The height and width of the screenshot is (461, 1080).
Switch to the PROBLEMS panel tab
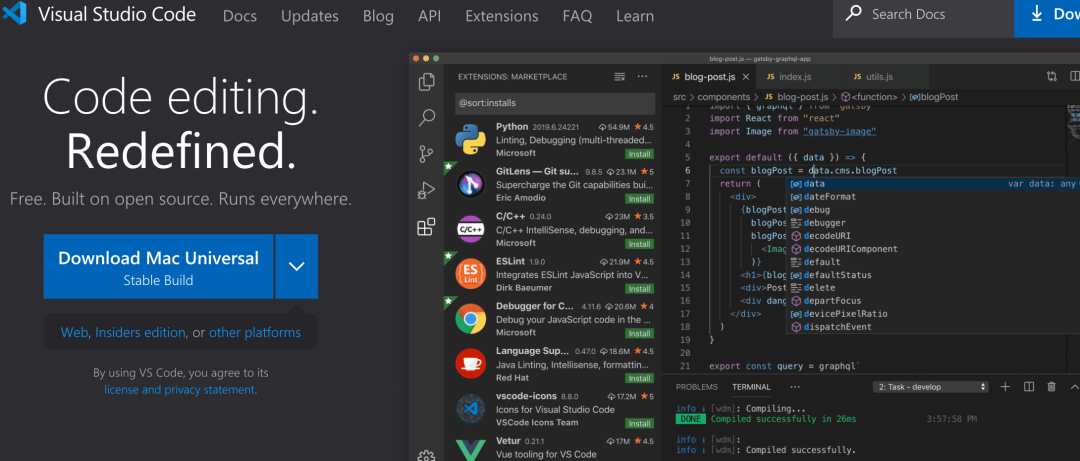(696, 387)
